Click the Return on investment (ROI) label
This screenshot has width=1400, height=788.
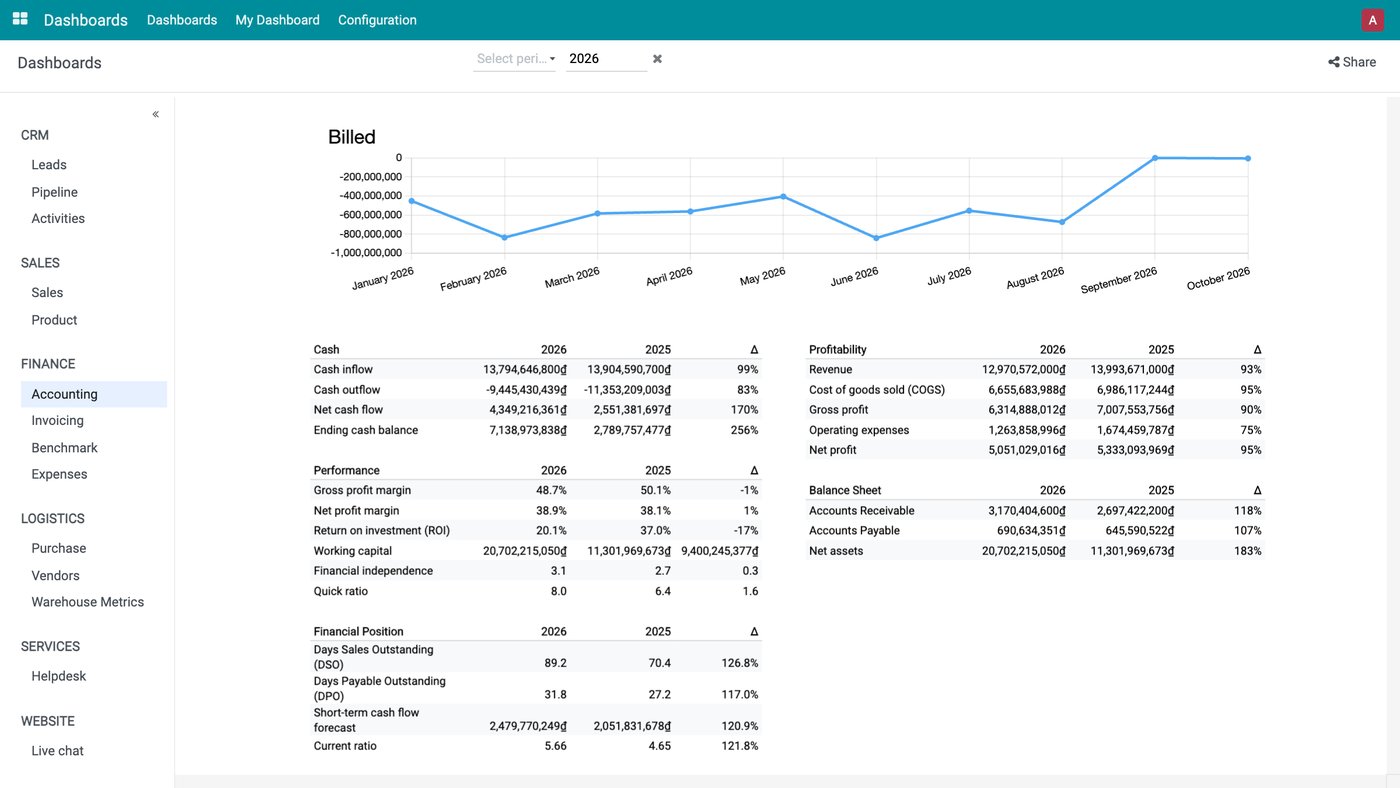coord(382,531)
